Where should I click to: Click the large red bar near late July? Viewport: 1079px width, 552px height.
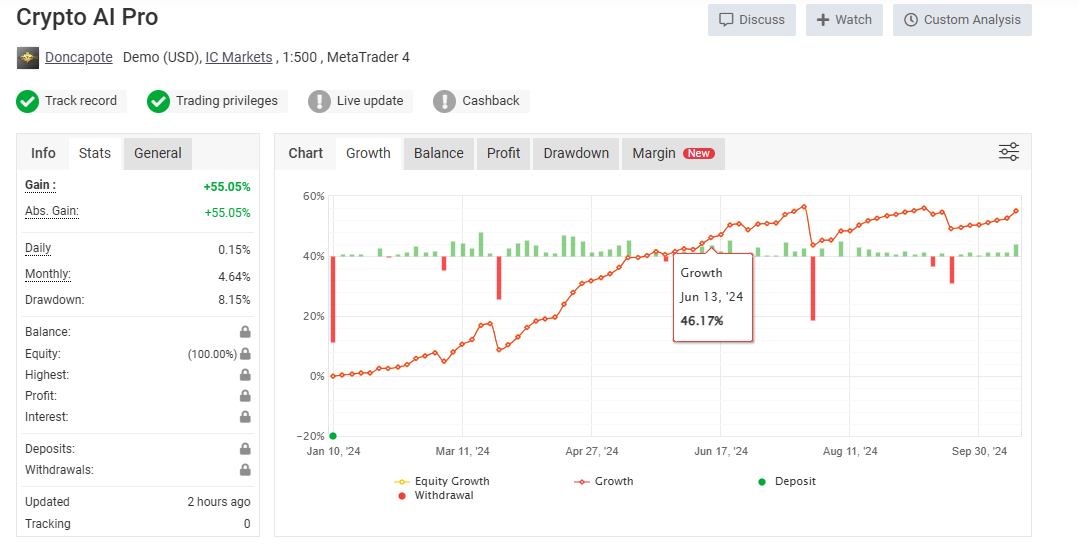coord(813,288)
